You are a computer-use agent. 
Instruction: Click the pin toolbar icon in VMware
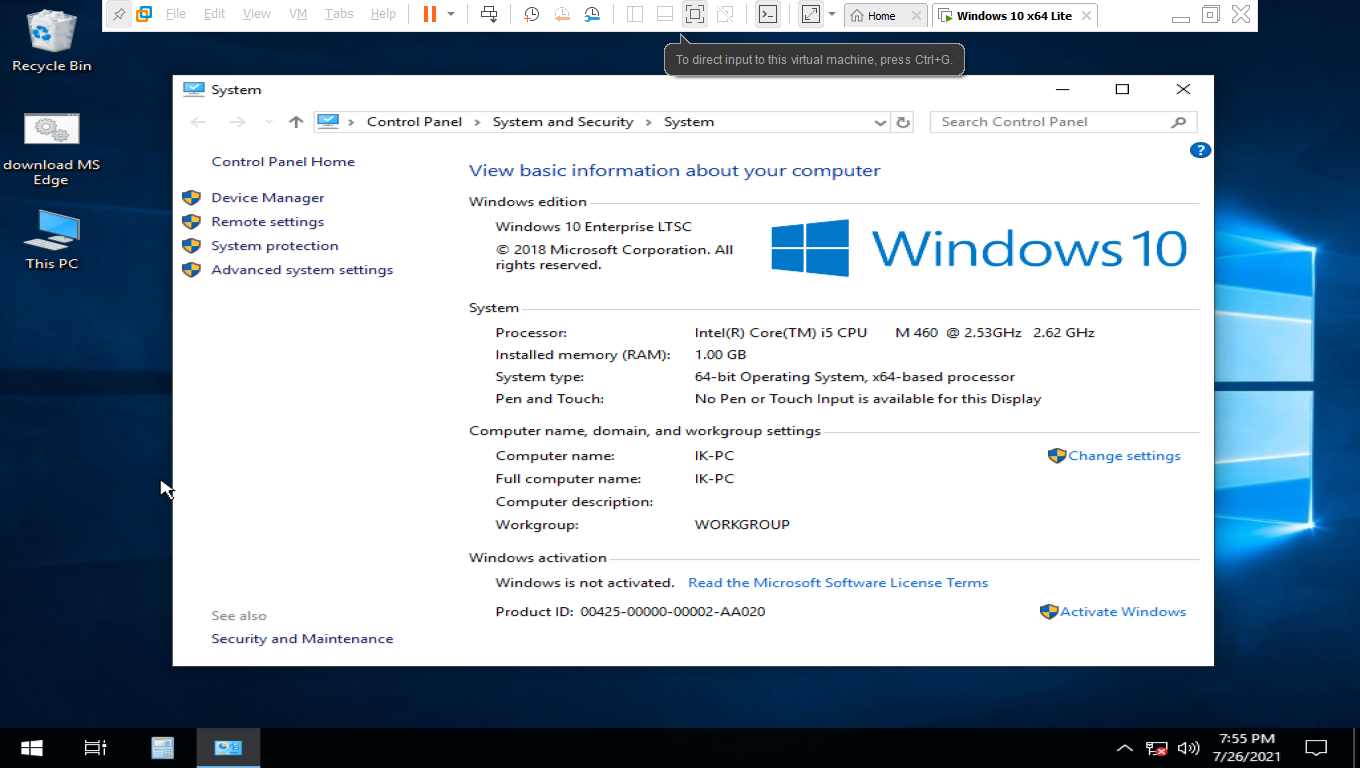point(119,15)
